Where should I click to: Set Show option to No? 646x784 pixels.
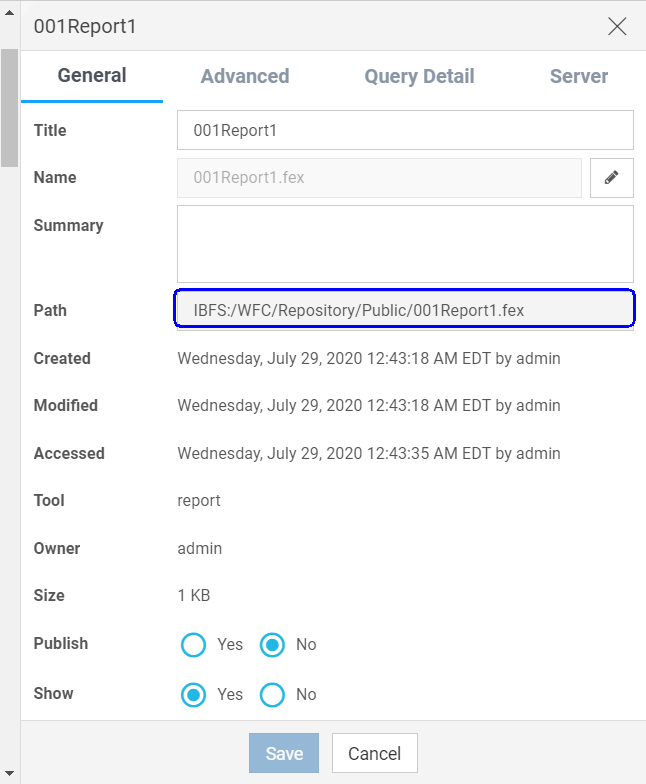272,694
